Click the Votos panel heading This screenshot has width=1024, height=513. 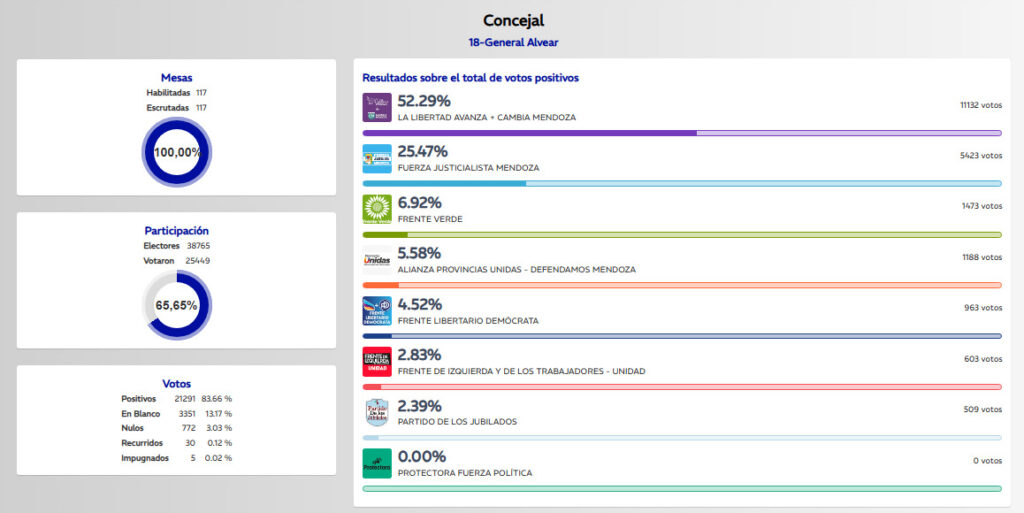(x=177, y=383)
